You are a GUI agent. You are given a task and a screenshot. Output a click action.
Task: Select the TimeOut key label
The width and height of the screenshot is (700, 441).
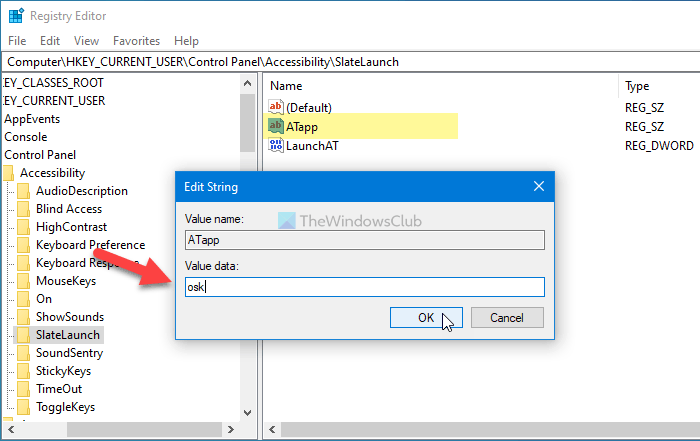pos(59,389)
